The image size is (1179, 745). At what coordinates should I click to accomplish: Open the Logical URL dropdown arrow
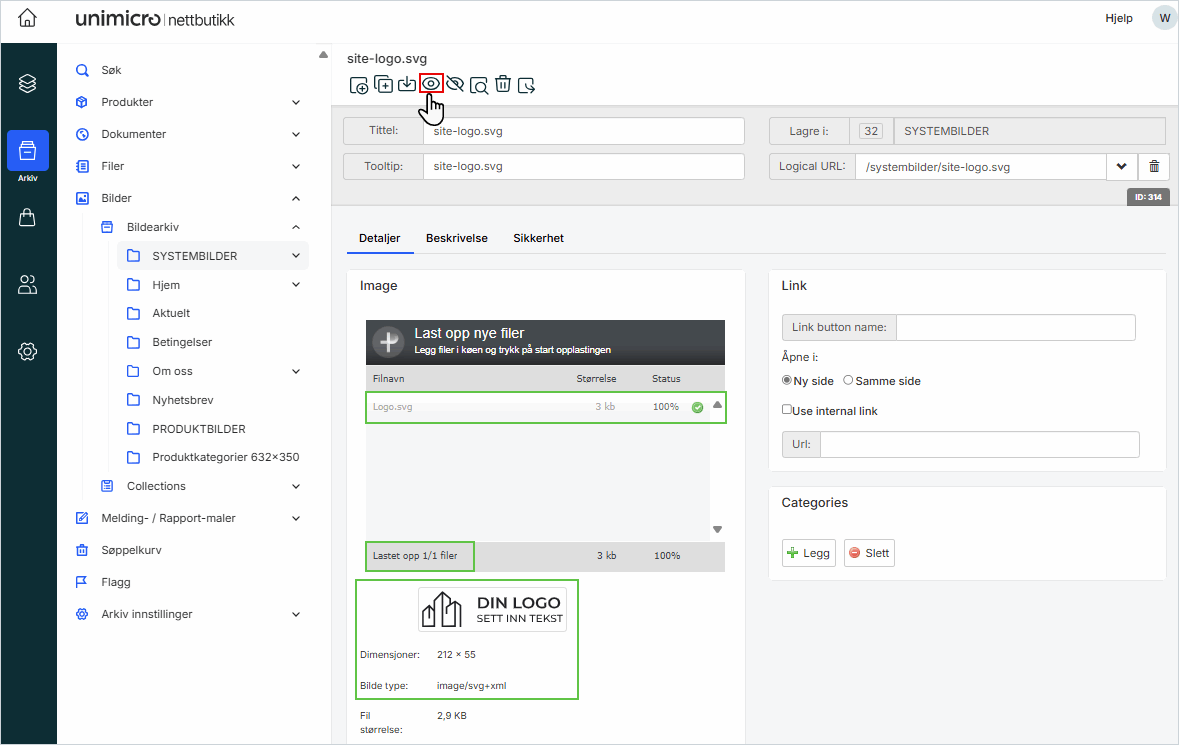1121,167
